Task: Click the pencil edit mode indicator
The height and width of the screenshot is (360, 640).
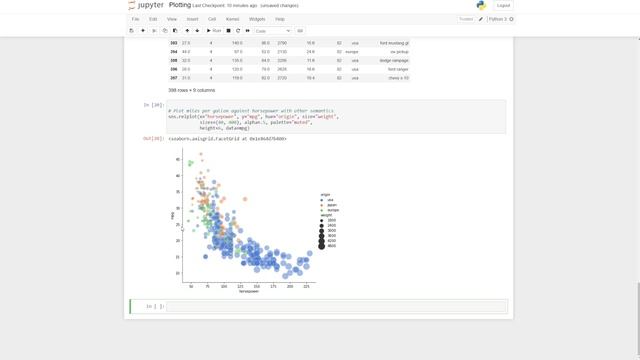Action: tap(481, 19)
